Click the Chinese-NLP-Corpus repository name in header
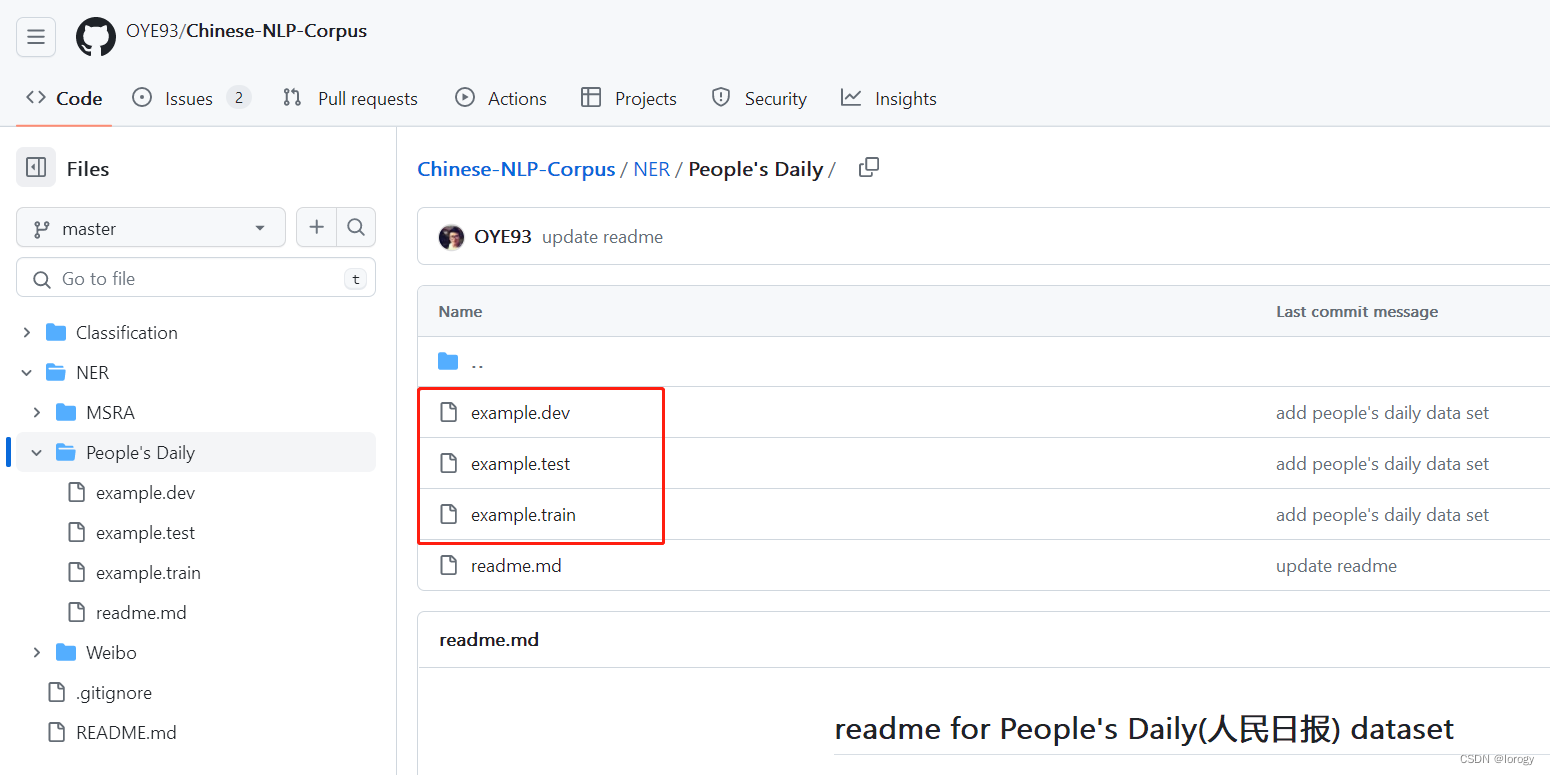Screen dimensions: 1550x775 pos(277,31)
